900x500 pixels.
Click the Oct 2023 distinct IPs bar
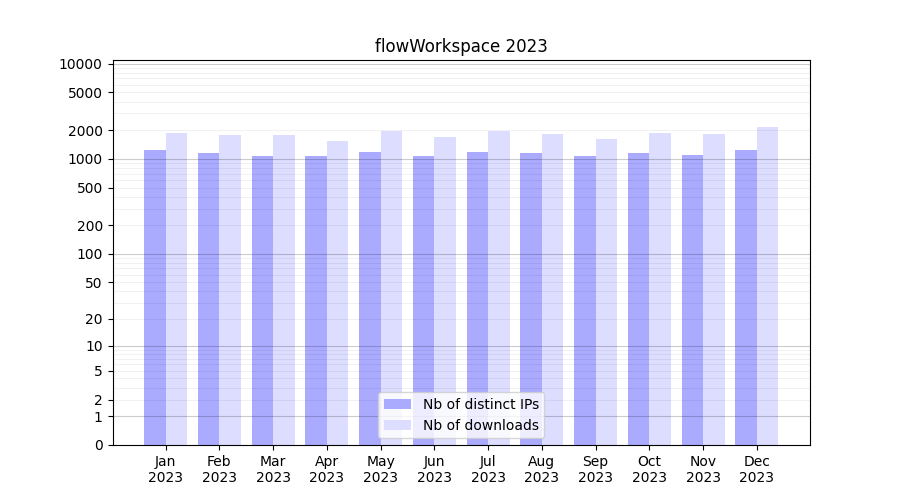(639, 299)
